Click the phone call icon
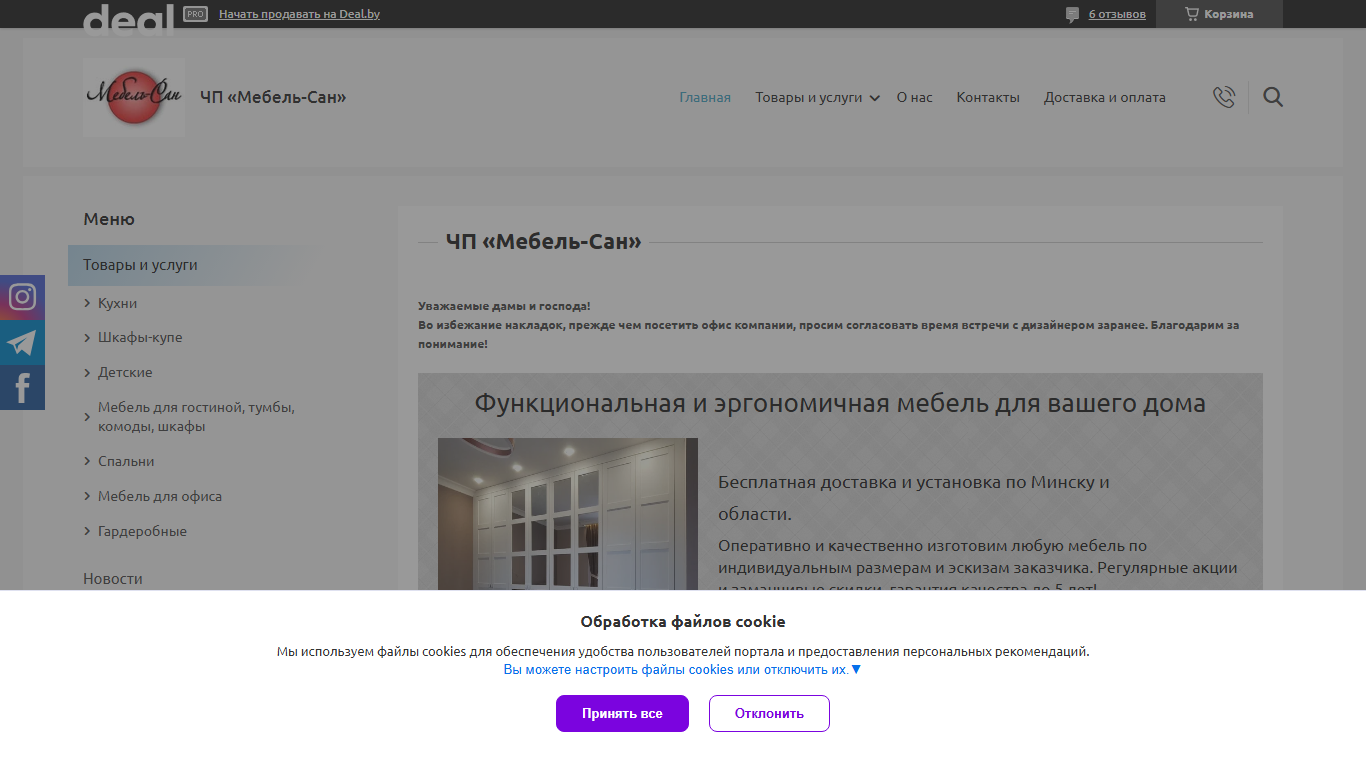 tap(1224, 97)
